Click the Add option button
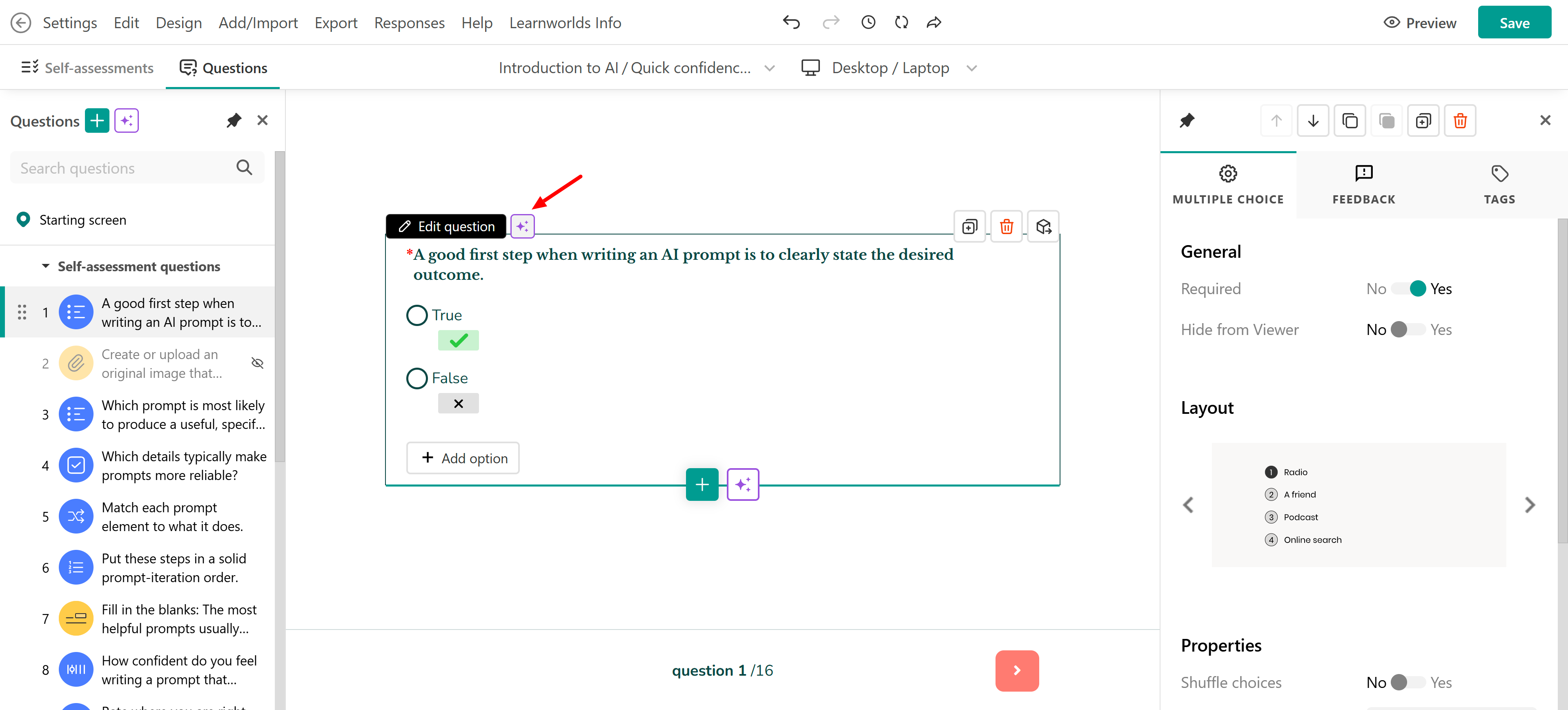1568x710 pixels. [x=463, y=458]
